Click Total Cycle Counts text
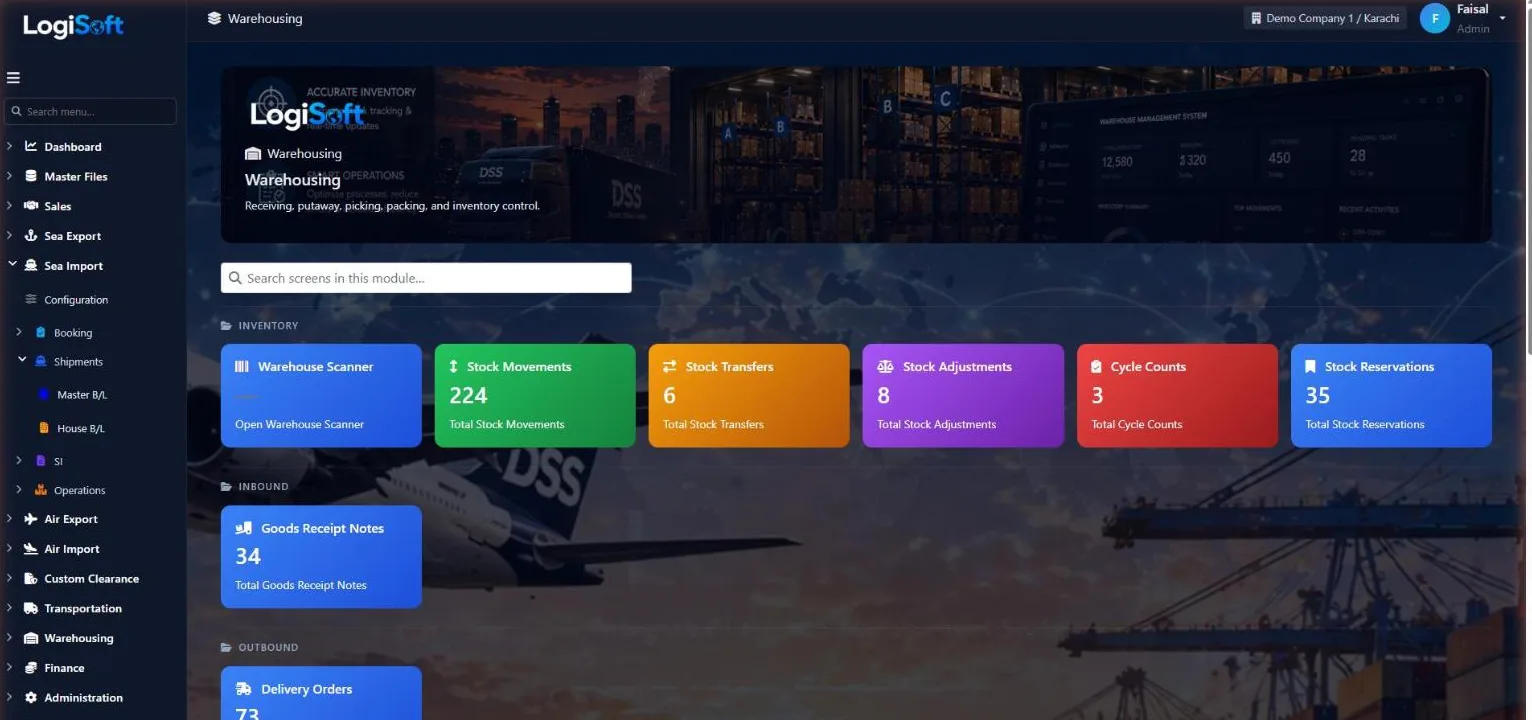 1137,424
